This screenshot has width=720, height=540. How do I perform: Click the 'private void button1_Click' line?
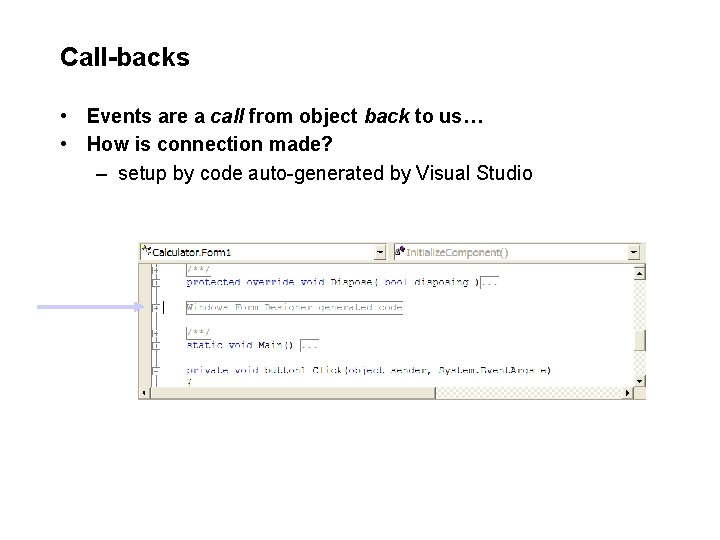click(x=368, y=370)
